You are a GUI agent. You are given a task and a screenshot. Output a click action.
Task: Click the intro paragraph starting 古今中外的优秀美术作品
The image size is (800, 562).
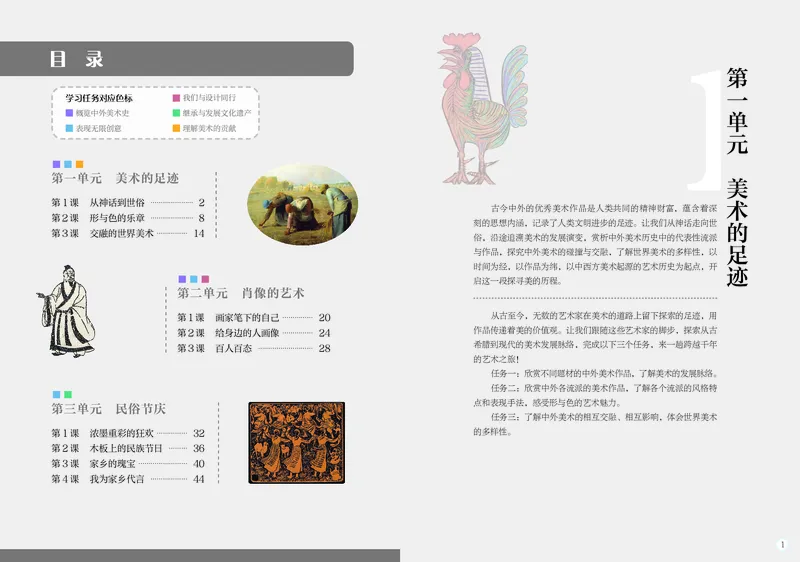595,244
